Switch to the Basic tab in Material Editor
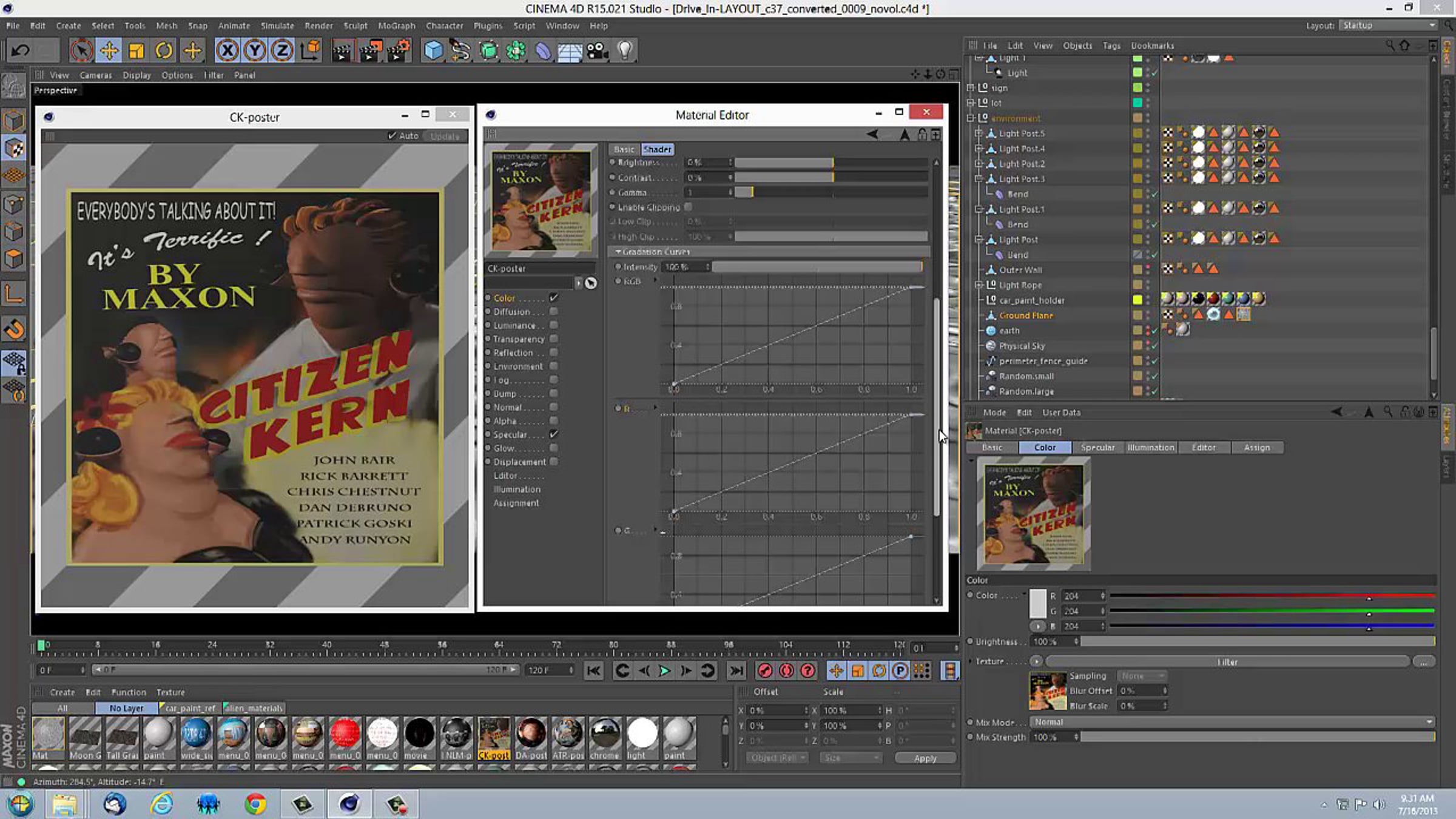Viewport: 1456px width, 819px height. [624, 149]
